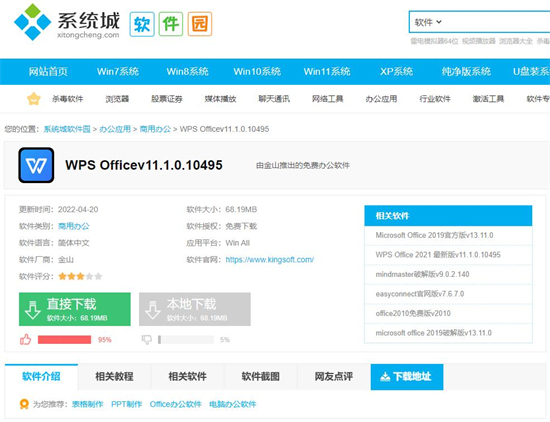The image size is (550, 422).
Task: Go to 网站首页 in blue navigation
Action: pyautogui.click(x=48, y=72)
